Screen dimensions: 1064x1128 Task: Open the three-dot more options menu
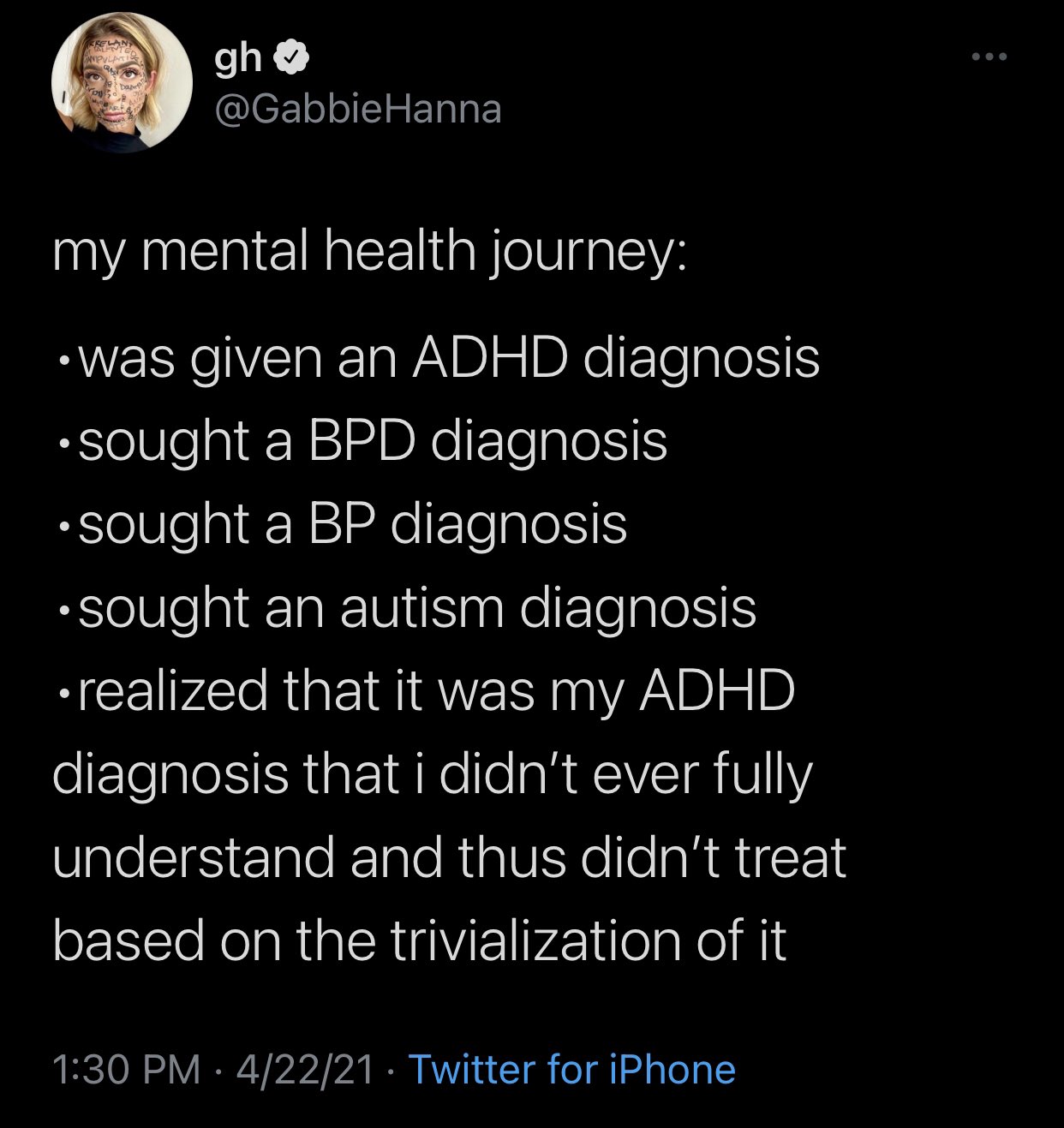(x=989, y=57)
